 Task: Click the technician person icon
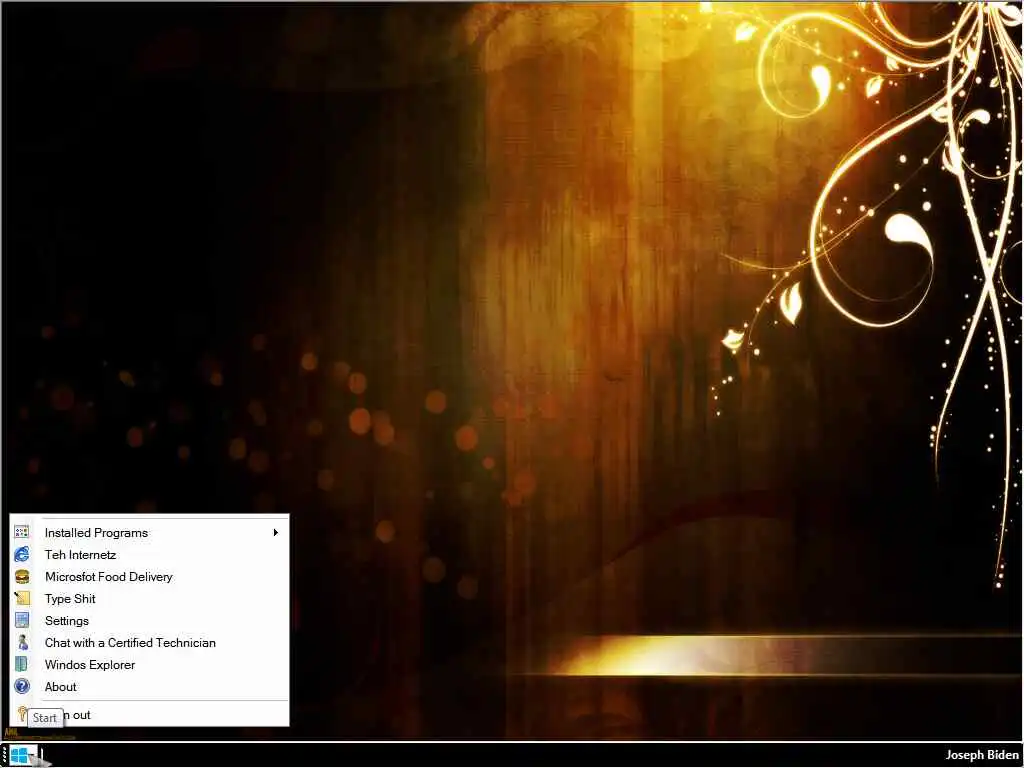click(x=22, y=643)
